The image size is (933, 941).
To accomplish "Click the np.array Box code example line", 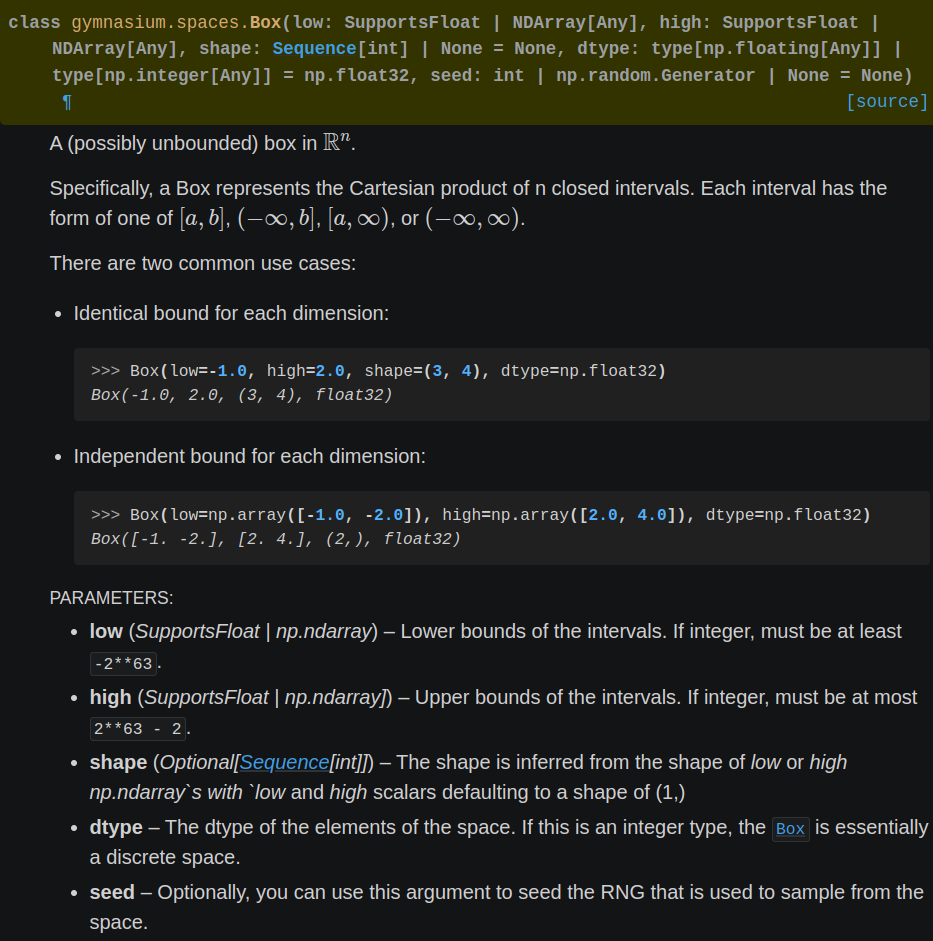I will [481, 515].
